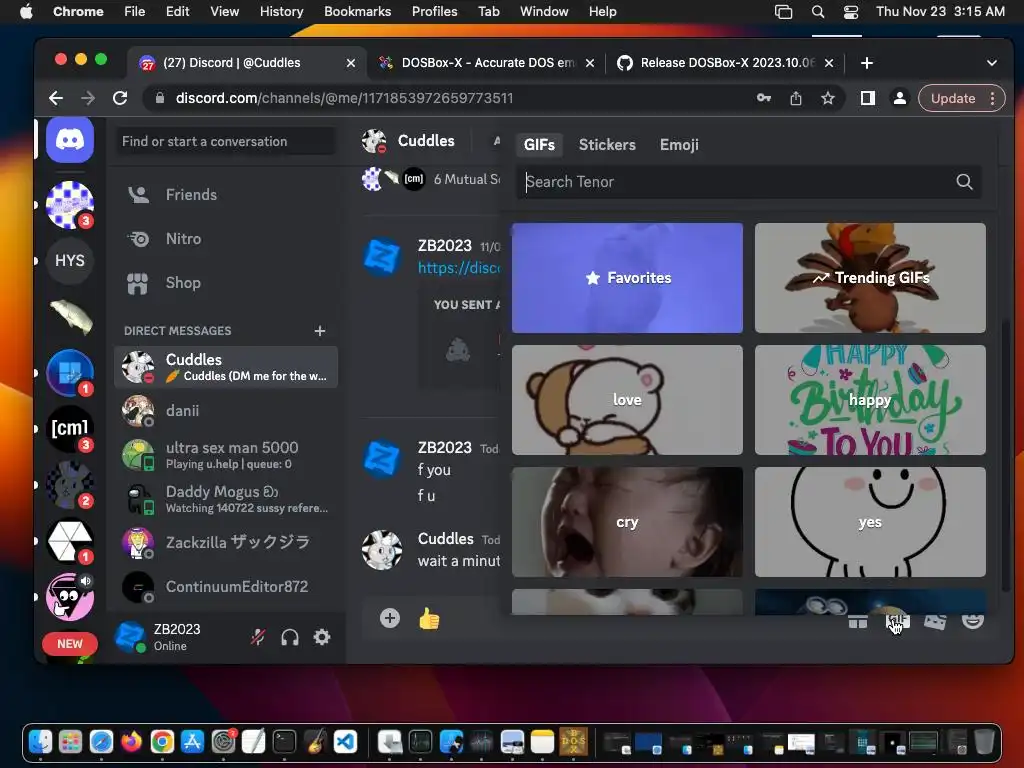
Task: Click the NEW unread mentions pill
Action: (70, 644)
